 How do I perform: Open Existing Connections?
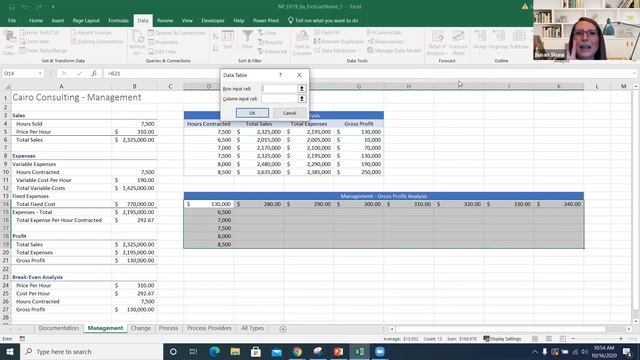pos(97,42)
